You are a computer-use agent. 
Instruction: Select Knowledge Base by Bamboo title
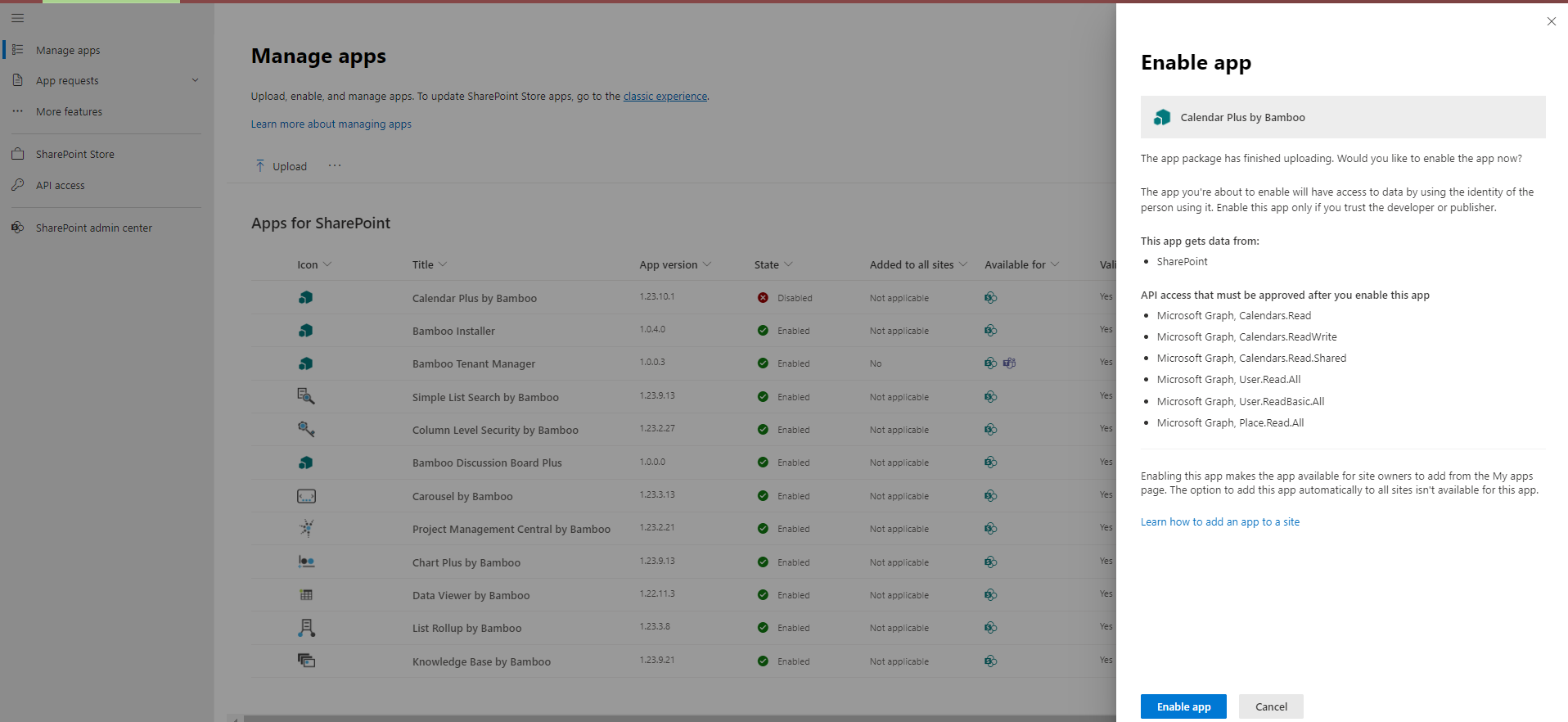click(481, 661)
